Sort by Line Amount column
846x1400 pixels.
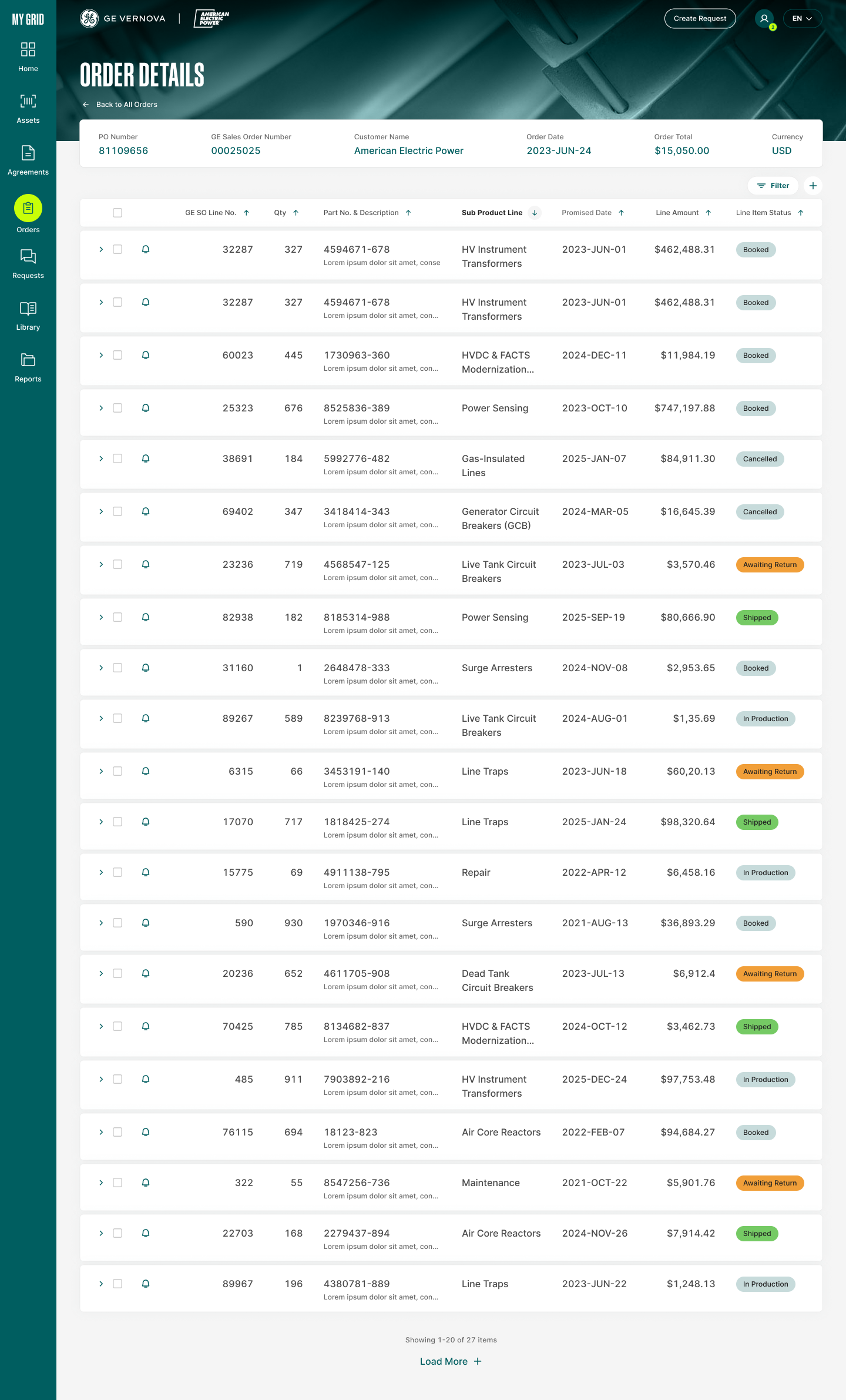683,213
